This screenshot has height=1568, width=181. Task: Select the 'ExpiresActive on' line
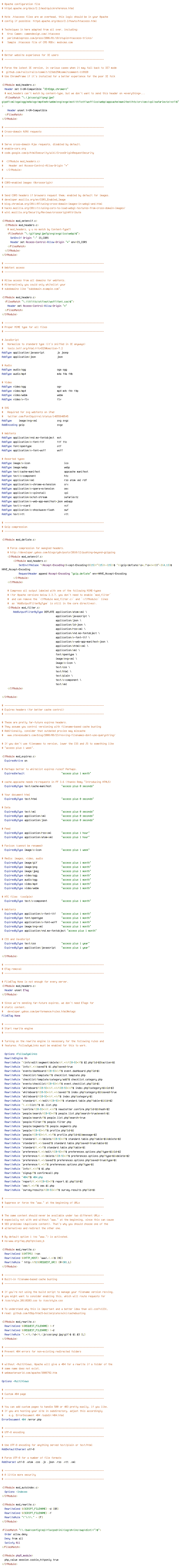point(16,761)
